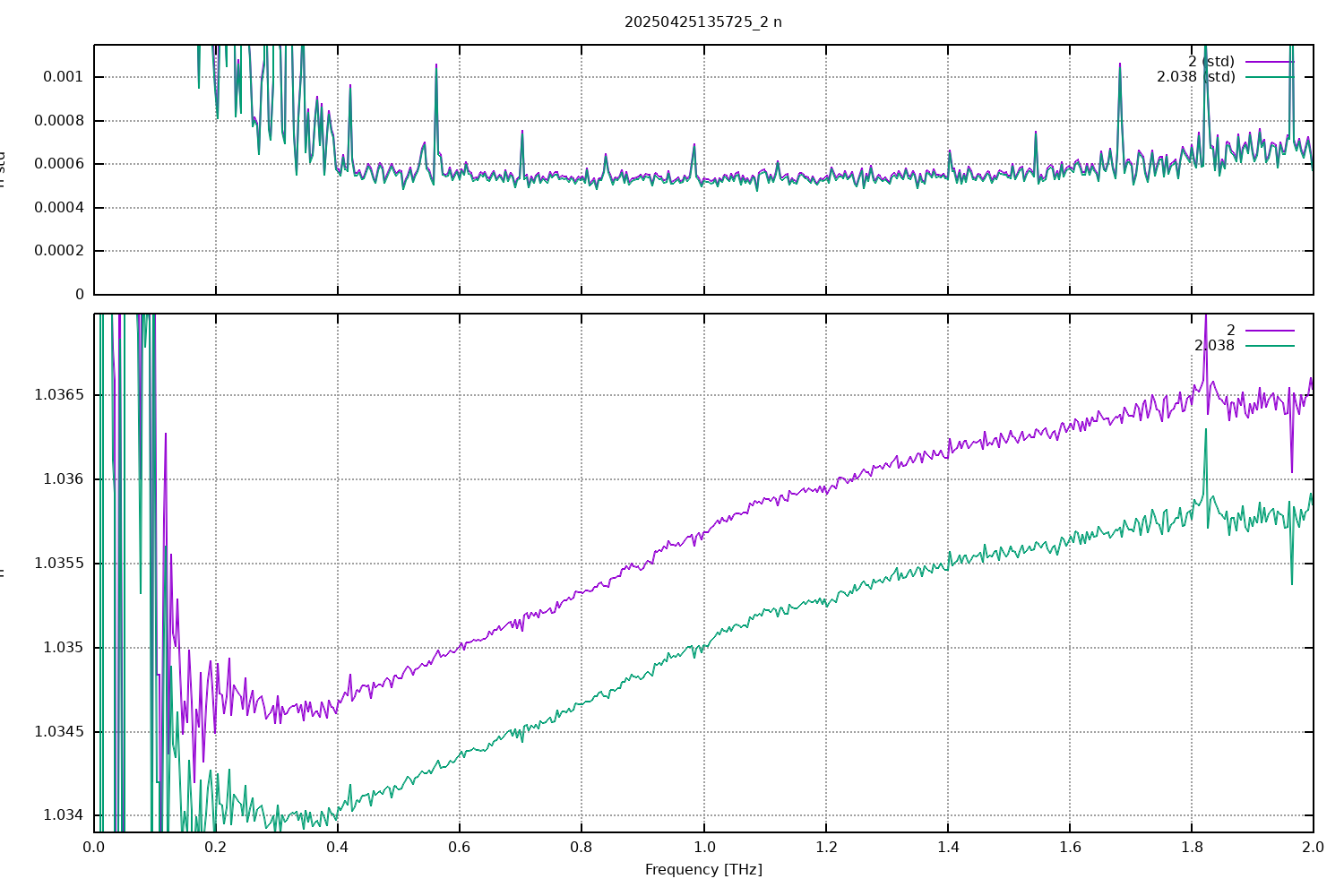
Task: Click the 0.0002 tick label on the top plot
Action: 59,251
